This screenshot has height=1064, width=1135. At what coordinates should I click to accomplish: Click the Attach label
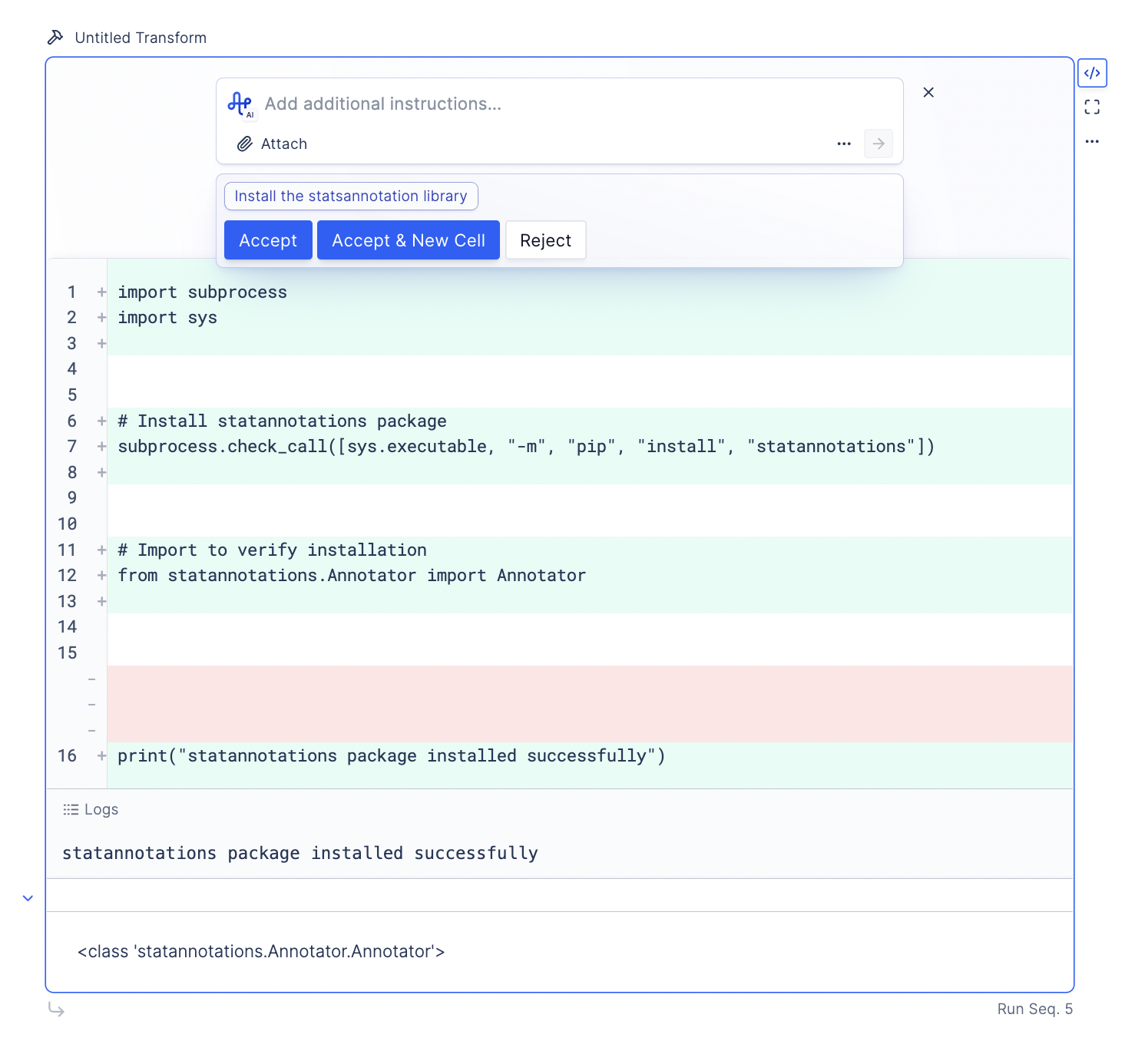[x=284, y=144]
